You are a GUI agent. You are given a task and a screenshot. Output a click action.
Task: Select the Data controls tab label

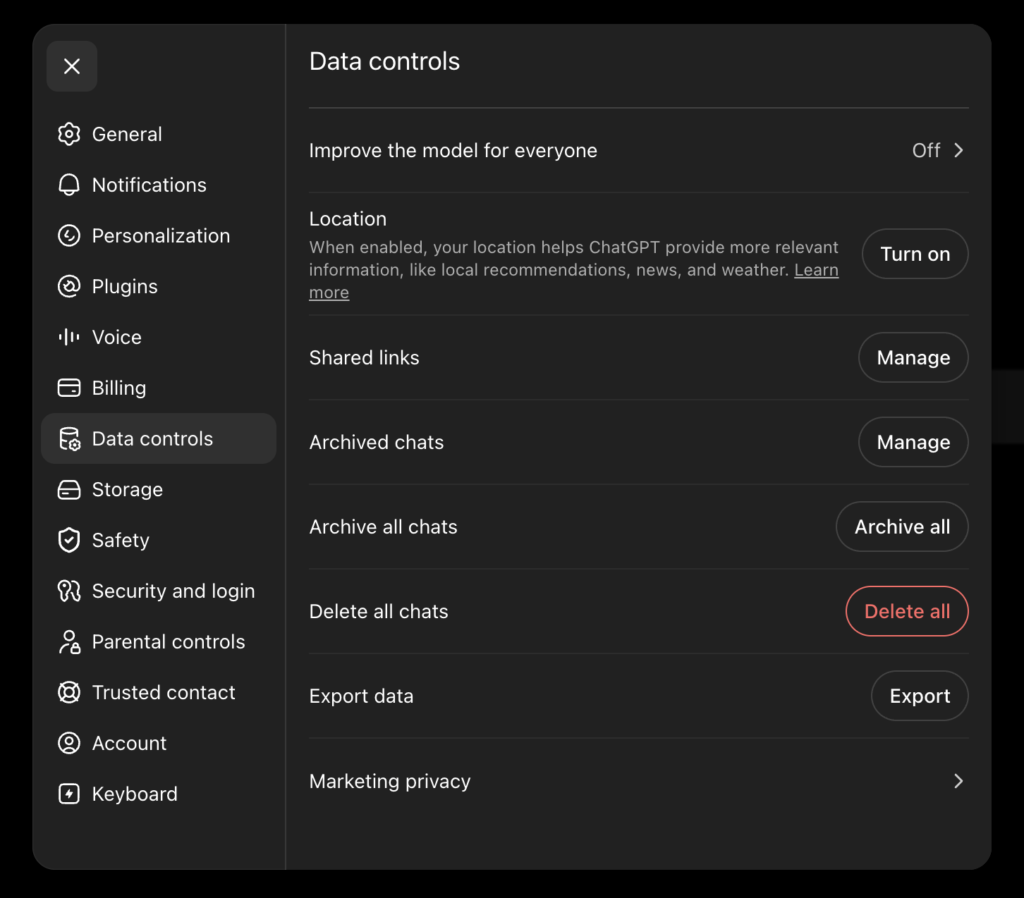(152, 439)
